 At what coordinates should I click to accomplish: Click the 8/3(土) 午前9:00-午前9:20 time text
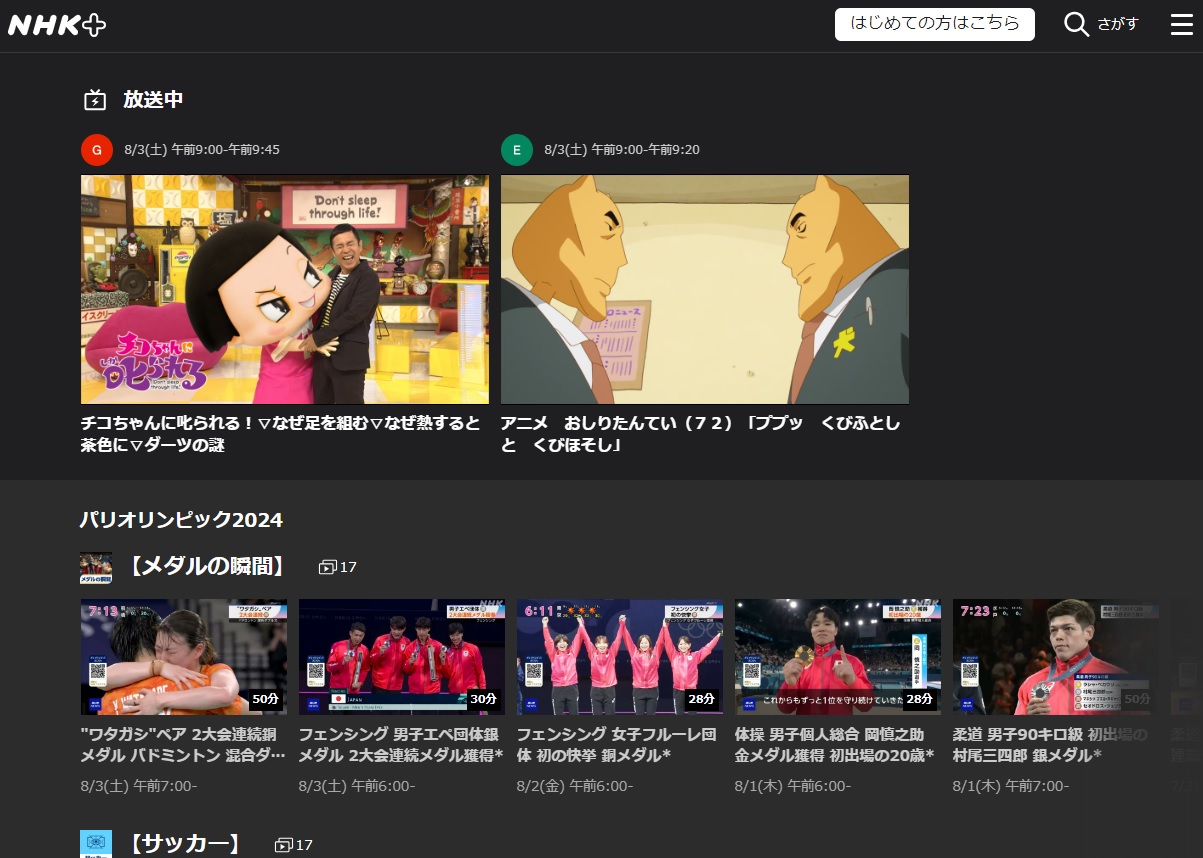tap(622, 150)
